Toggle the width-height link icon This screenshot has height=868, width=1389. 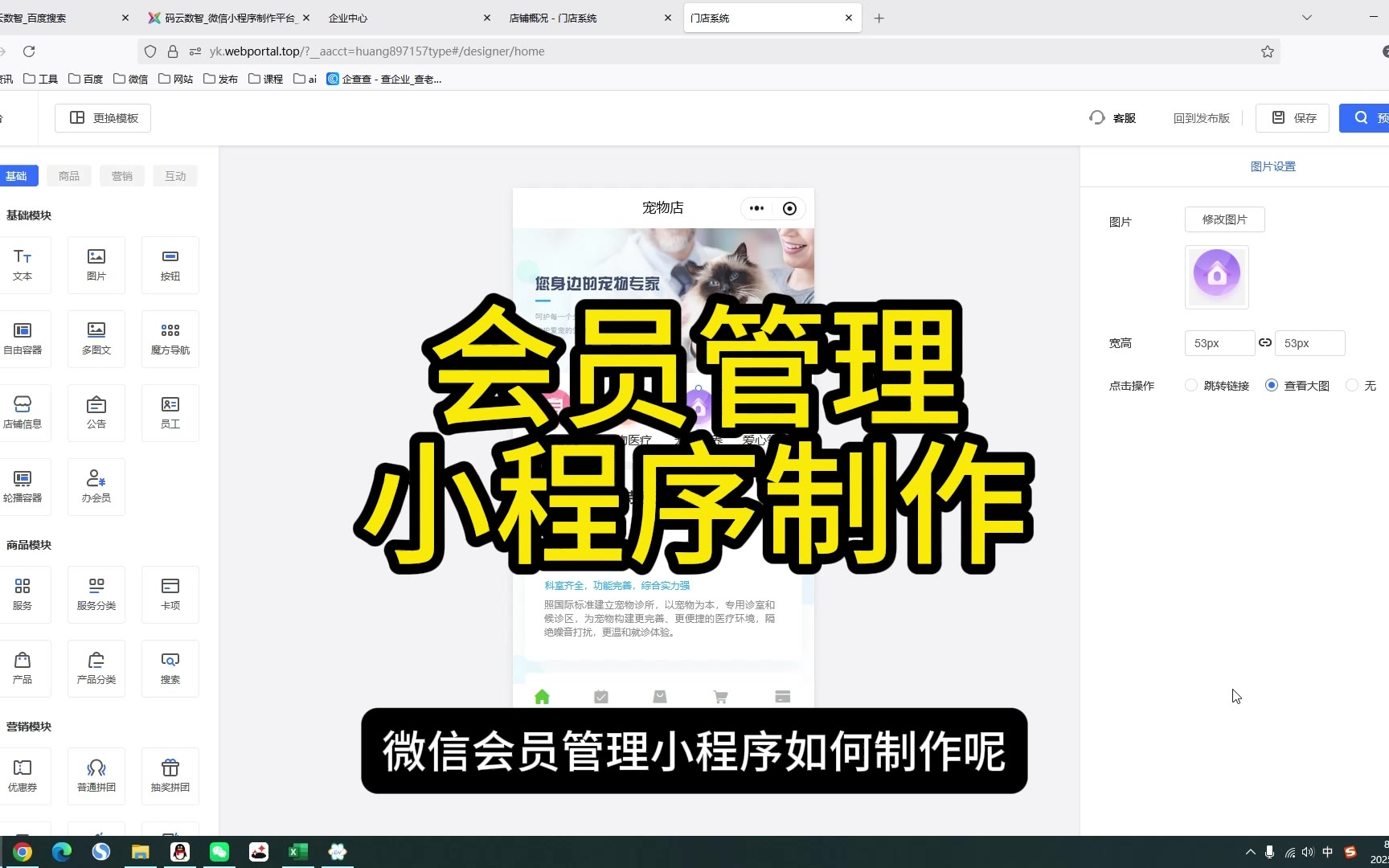click(x=1265, y=342)
